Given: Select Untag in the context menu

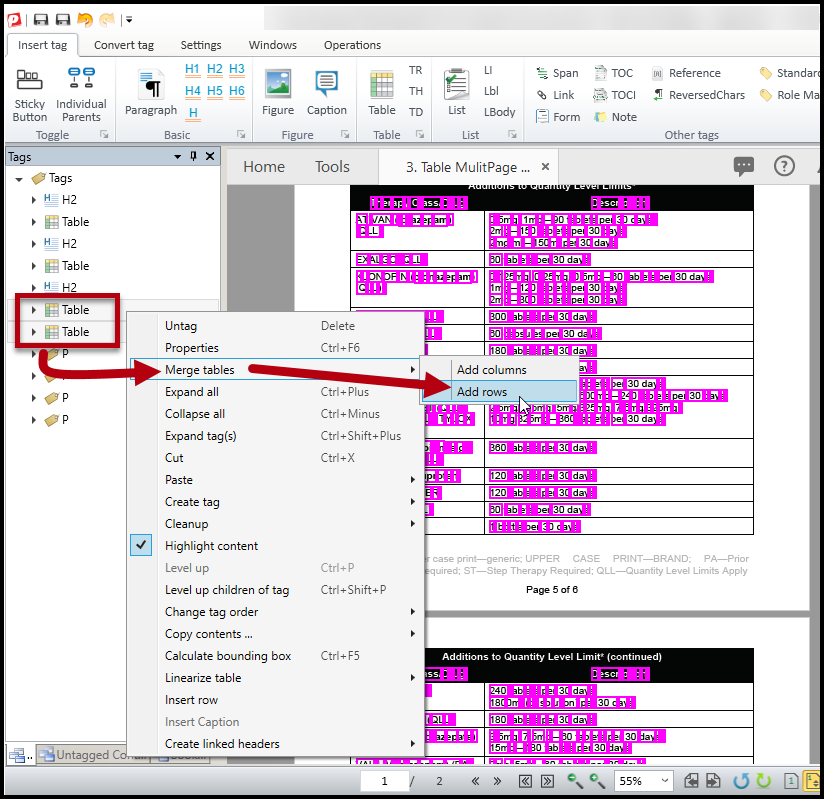Looking at the screenshot, I should point(275,326).
